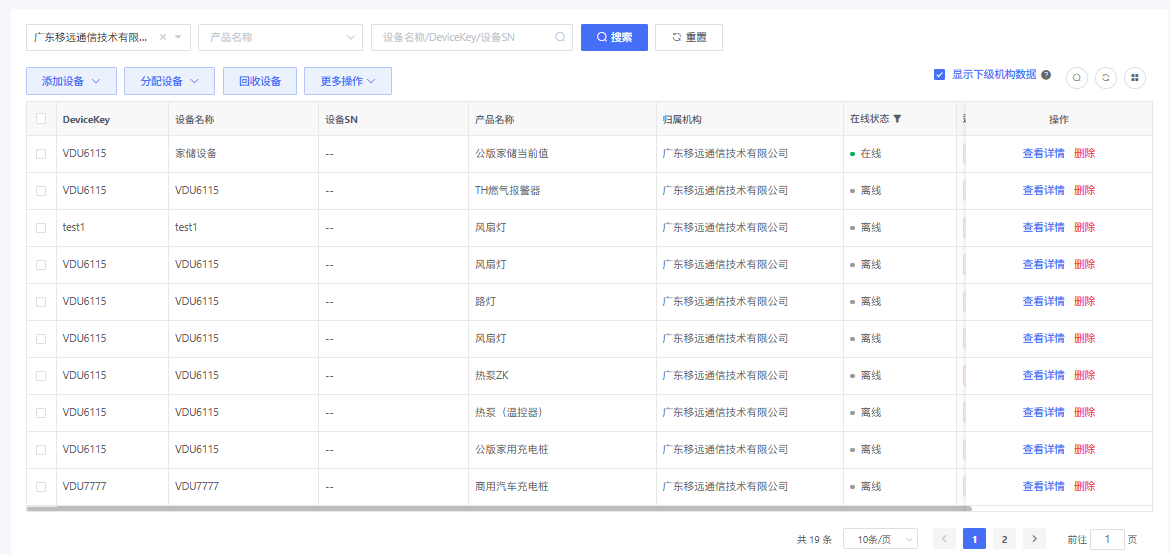Tick the select-all checkbox in the table header
The image size is (1170, 554).
click(41, 119)
